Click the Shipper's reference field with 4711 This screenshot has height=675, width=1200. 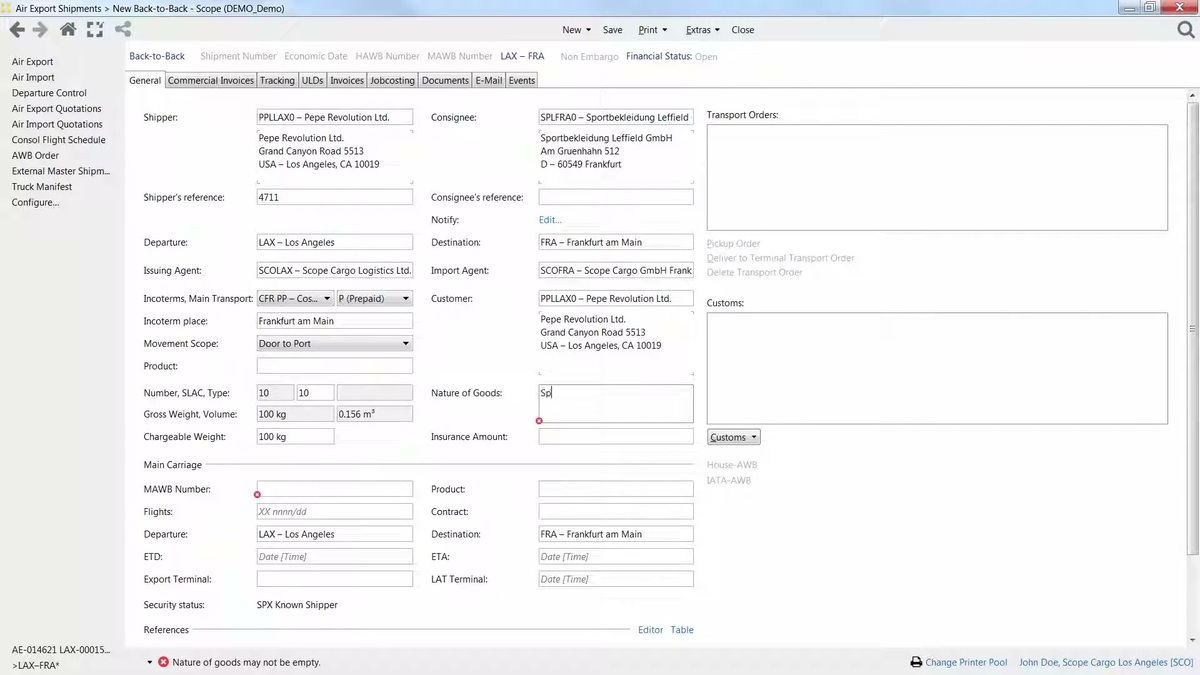coord(334,197)
